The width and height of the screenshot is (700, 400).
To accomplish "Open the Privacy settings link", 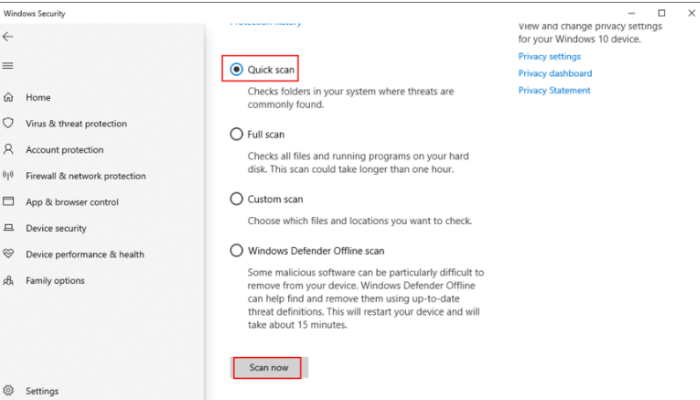I will 549,57.
